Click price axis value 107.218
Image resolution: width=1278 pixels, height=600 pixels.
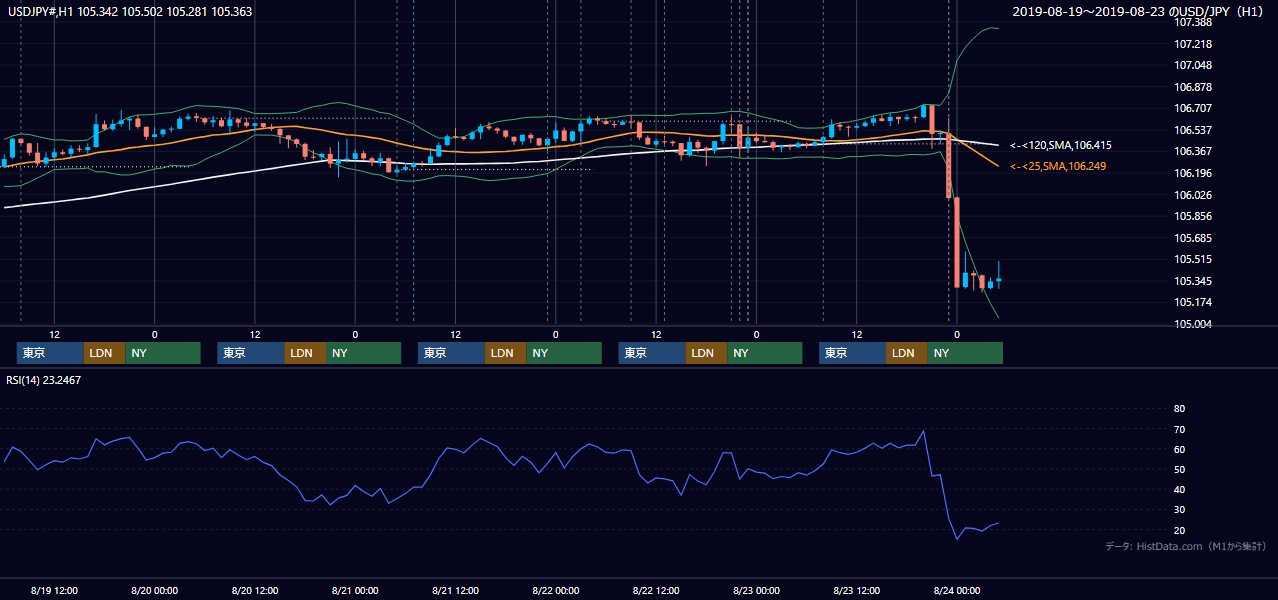(x=1193, y=44)
